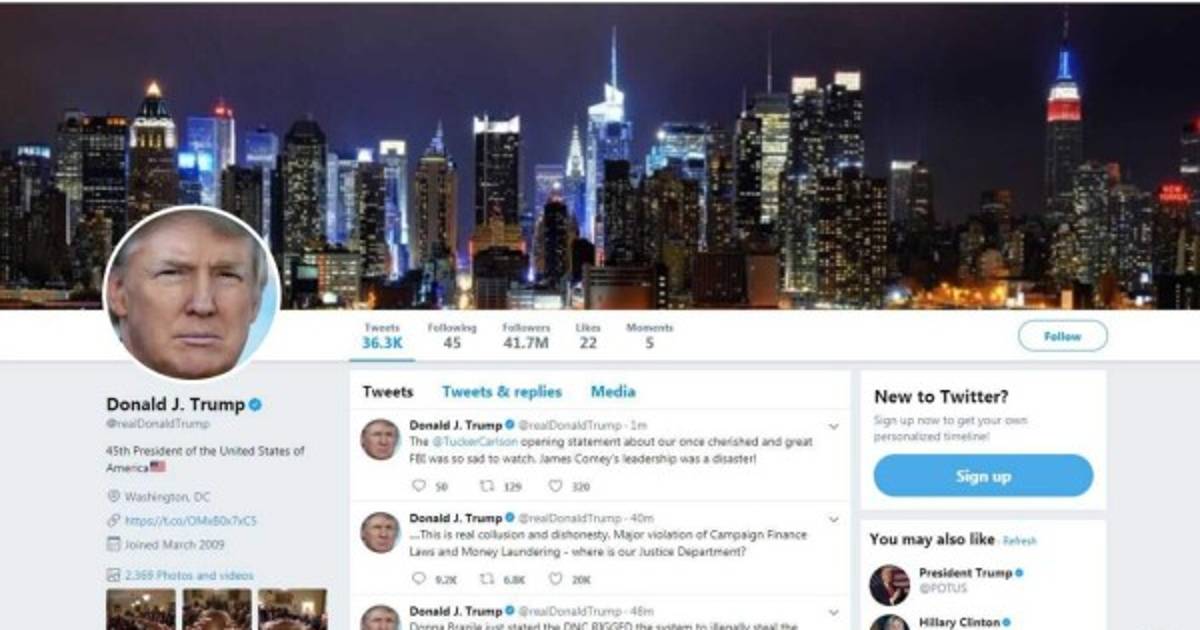Click reply icon on the collusion tweet
Screen dimensions: 1200x630
tap(418, 579)
